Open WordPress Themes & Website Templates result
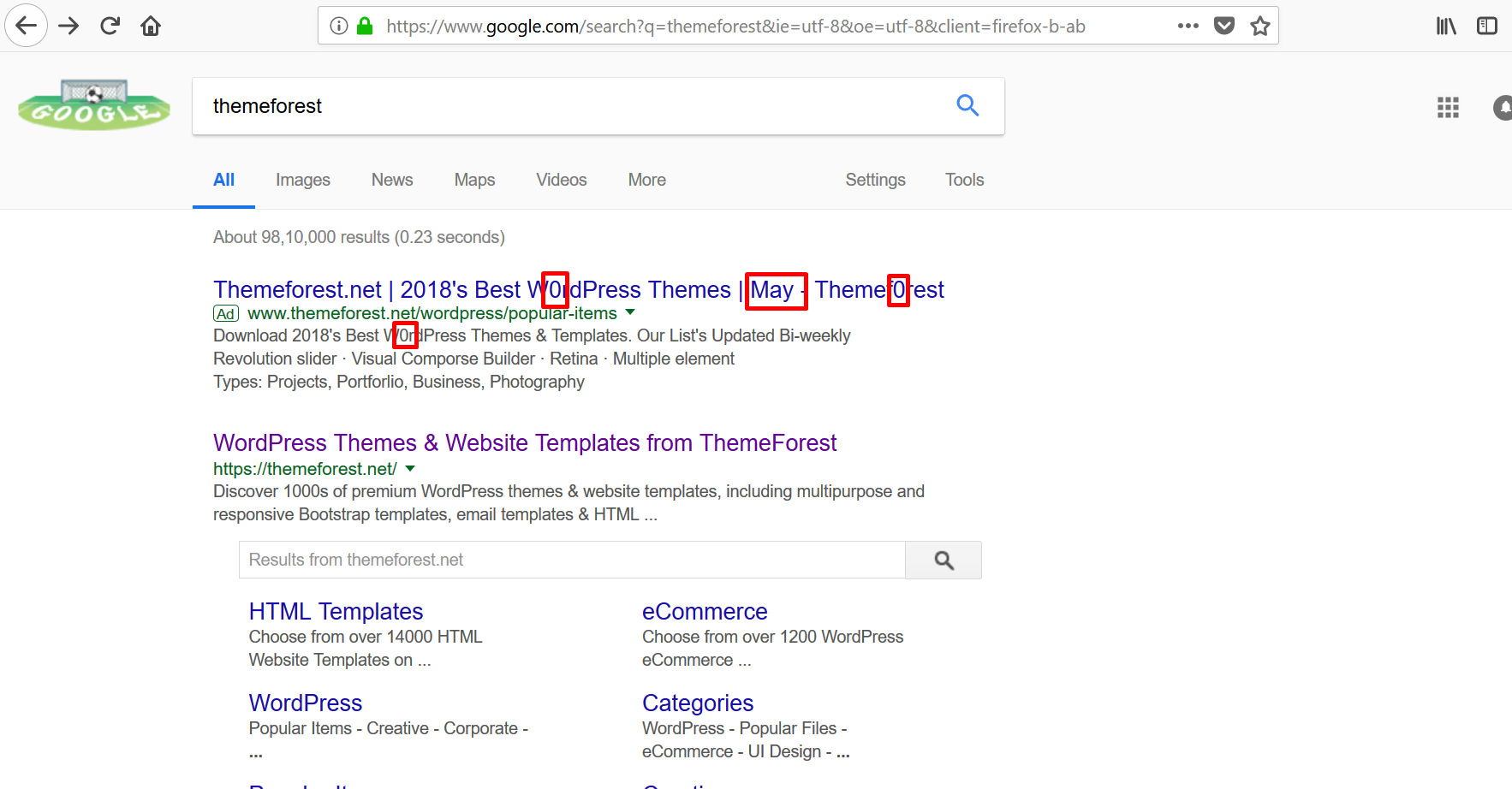Screen dimensions: 1512x789 click(525, 442)
